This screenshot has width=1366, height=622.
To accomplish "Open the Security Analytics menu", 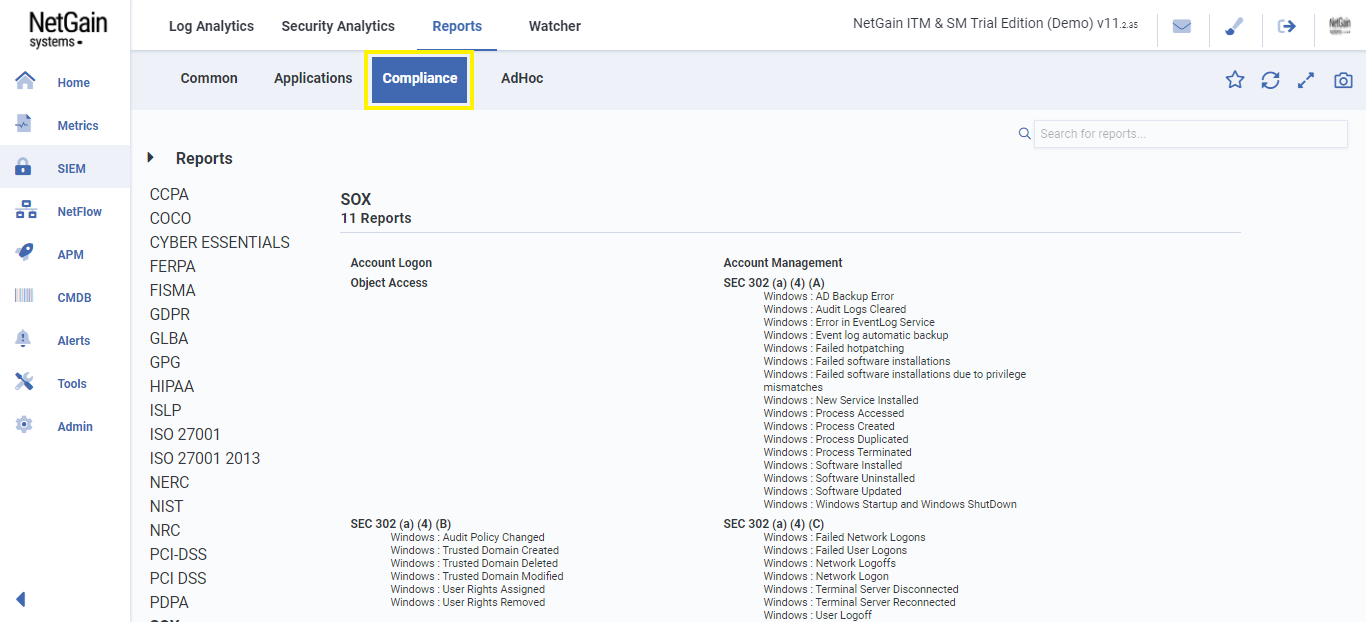I will pyautogui.click(x=338, y=26).
